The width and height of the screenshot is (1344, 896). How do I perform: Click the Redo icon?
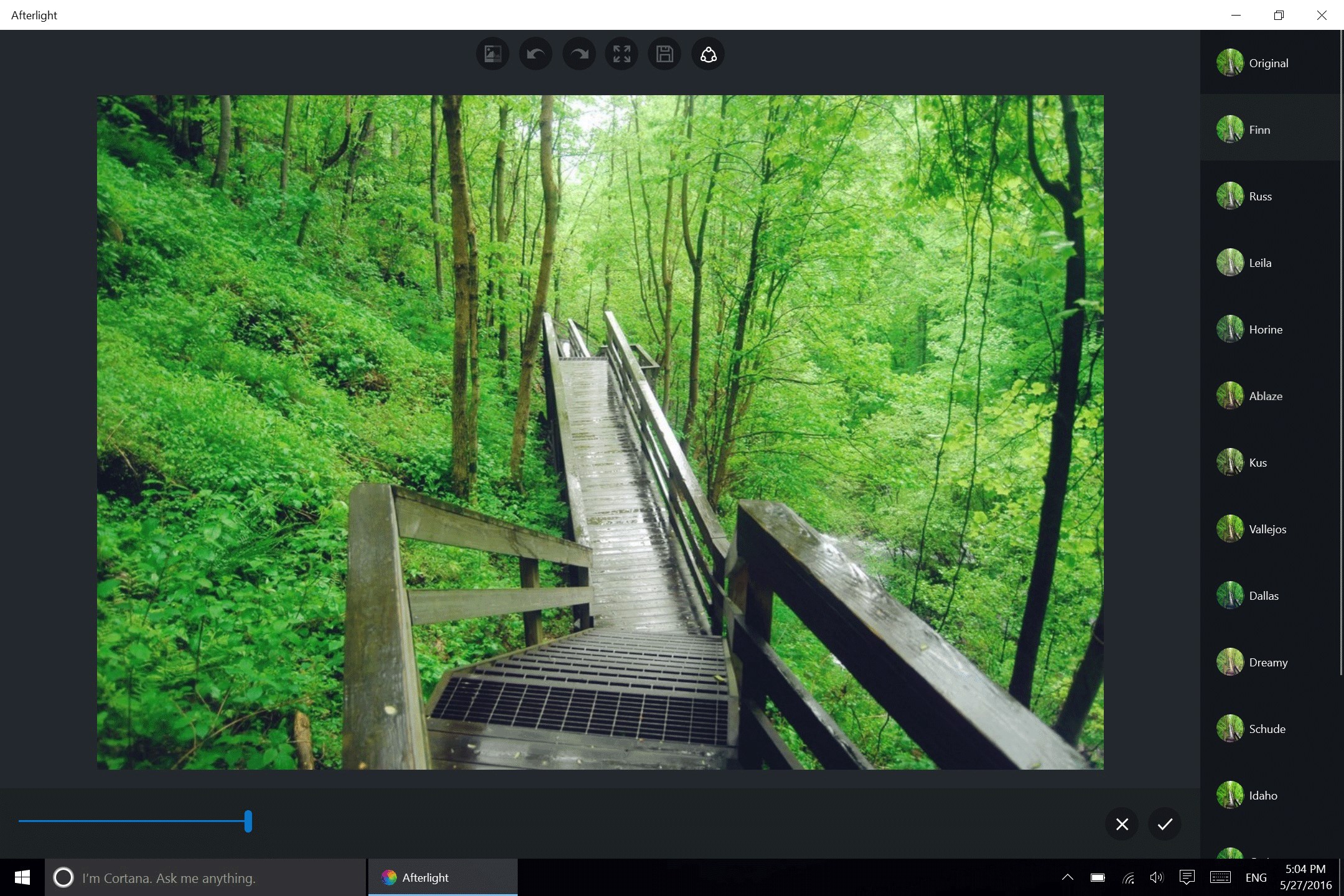tap(578, 54)
